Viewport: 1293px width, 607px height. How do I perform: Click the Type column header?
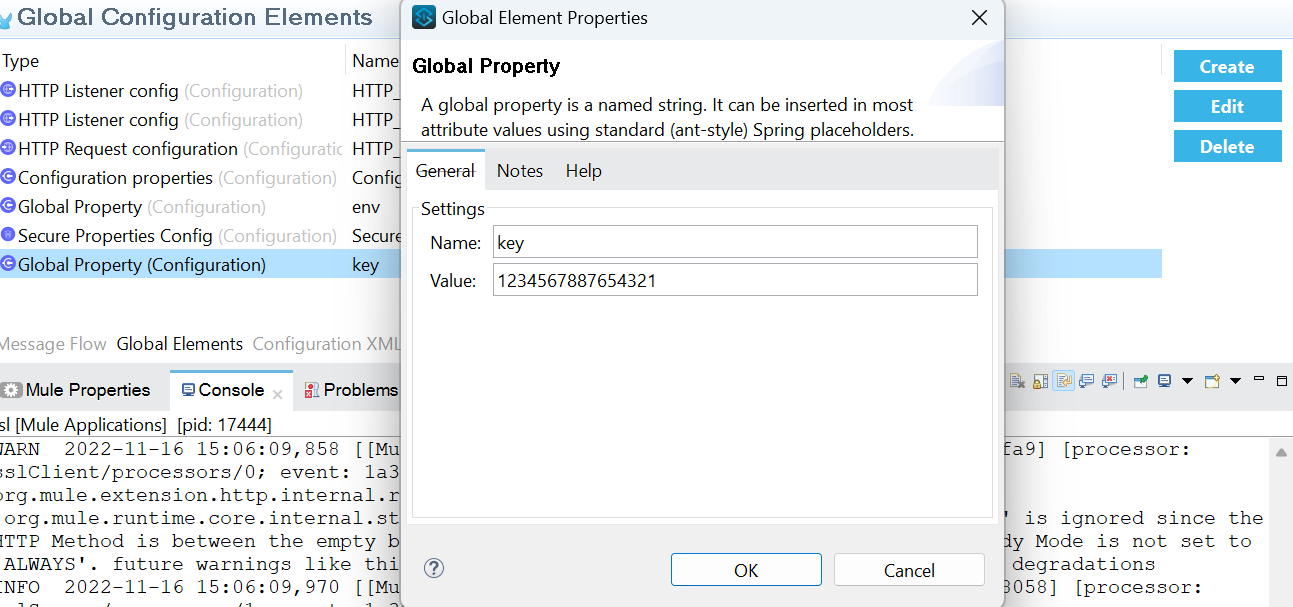point(20,61)
